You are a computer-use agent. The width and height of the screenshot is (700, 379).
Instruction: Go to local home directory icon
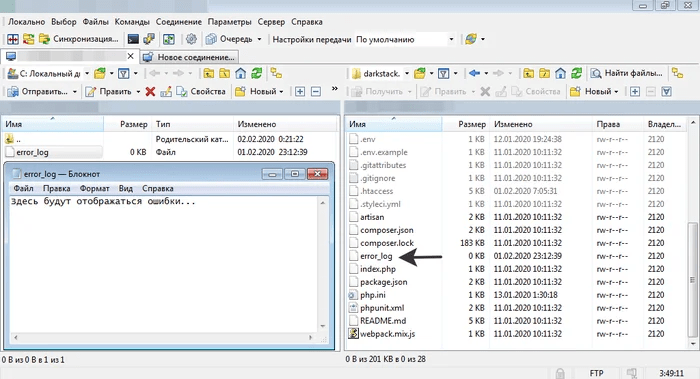(x=241, y=74)
